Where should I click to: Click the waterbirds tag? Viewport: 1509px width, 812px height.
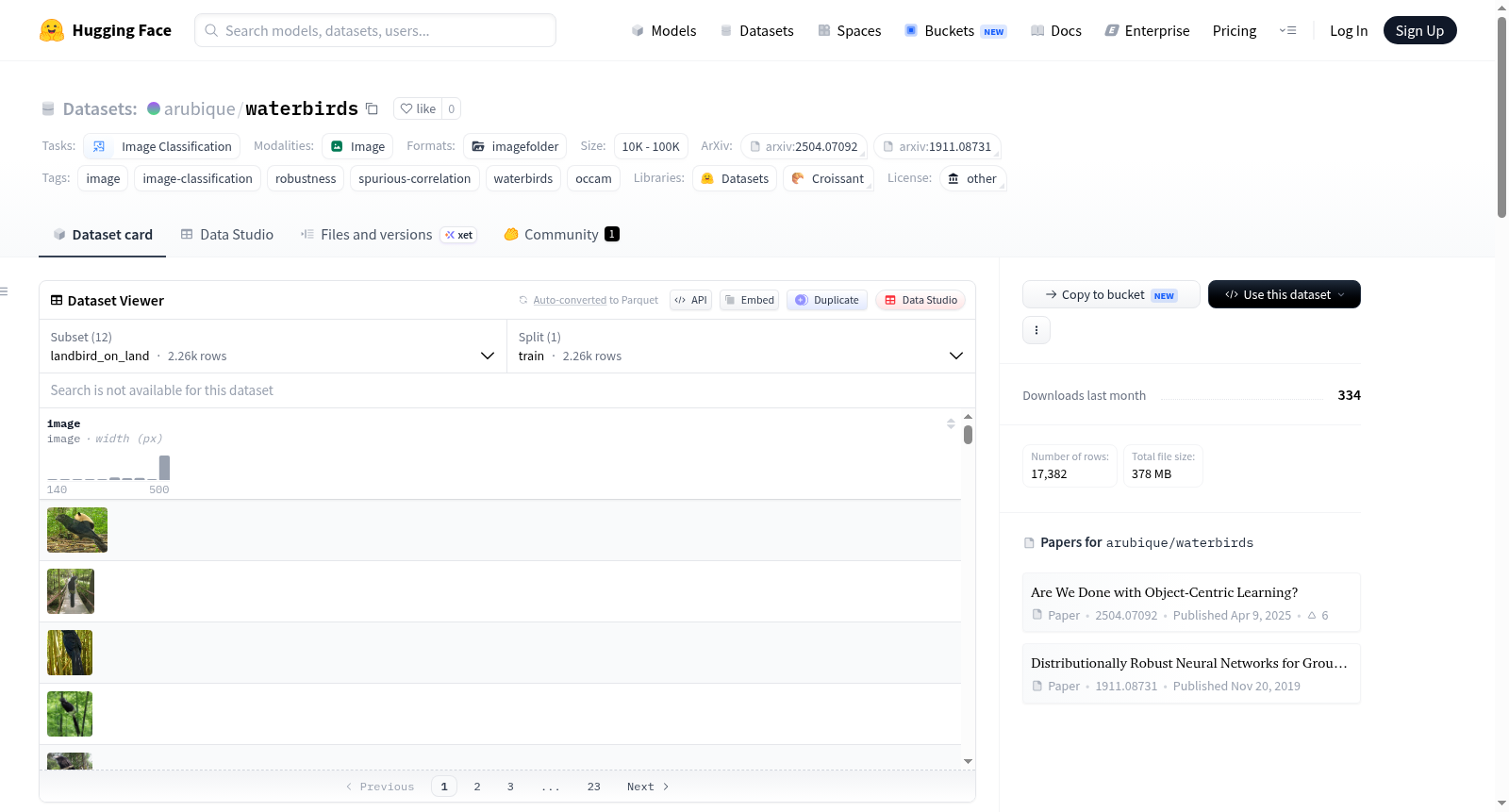pos(523,178)
